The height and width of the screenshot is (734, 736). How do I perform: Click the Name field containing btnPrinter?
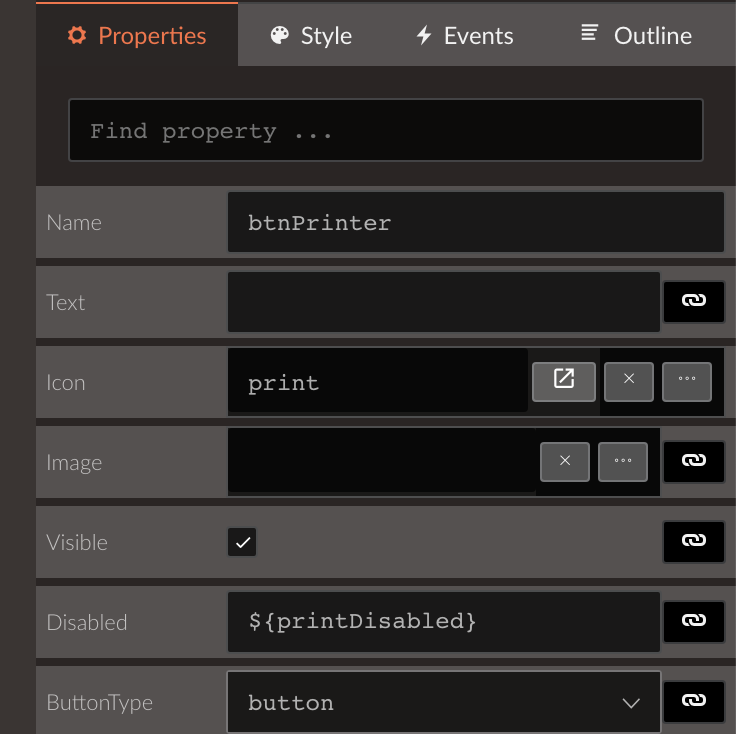click(x=475, y=222)
